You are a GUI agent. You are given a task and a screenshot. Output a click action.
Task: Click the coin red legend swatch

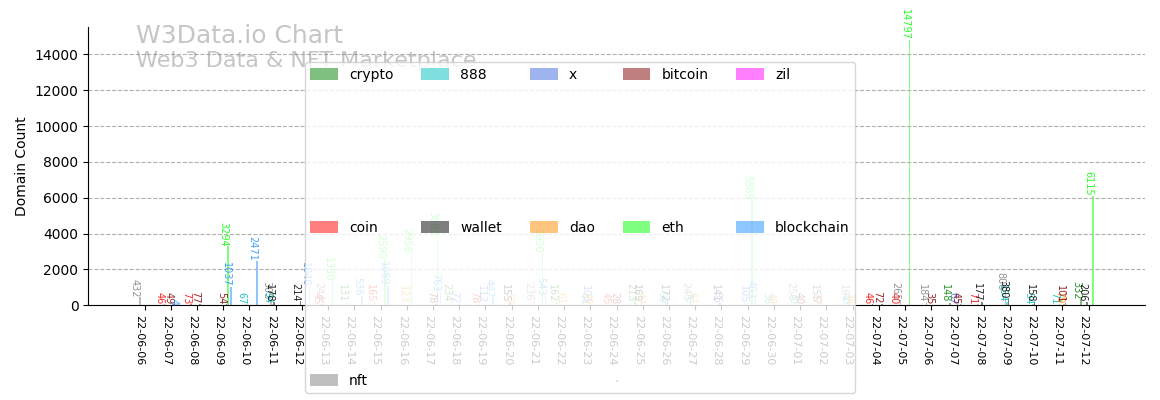(x=324, y=227)
